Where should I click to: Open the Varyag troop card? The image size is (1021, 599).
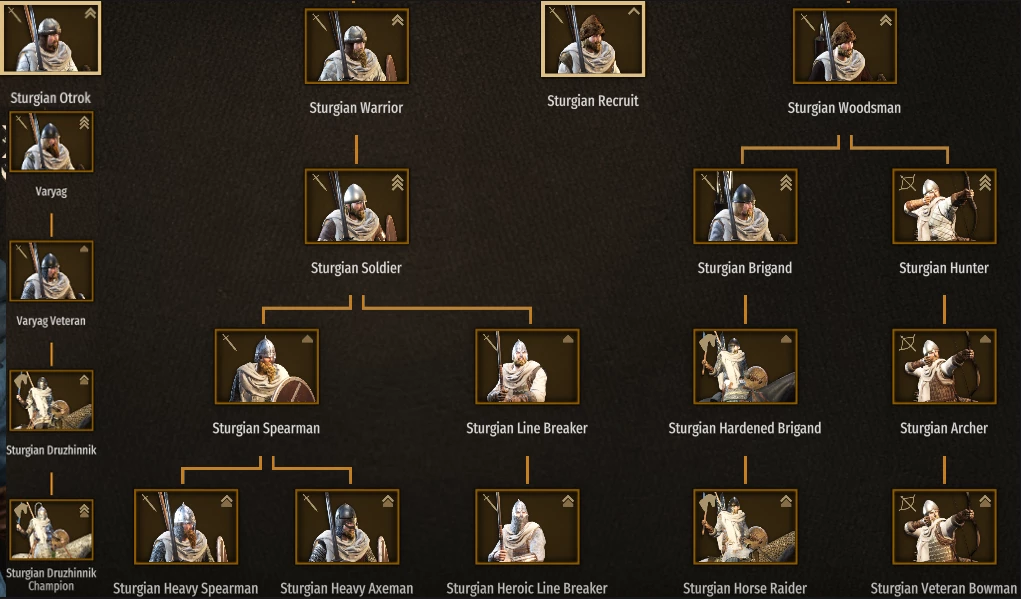[51, 142]
